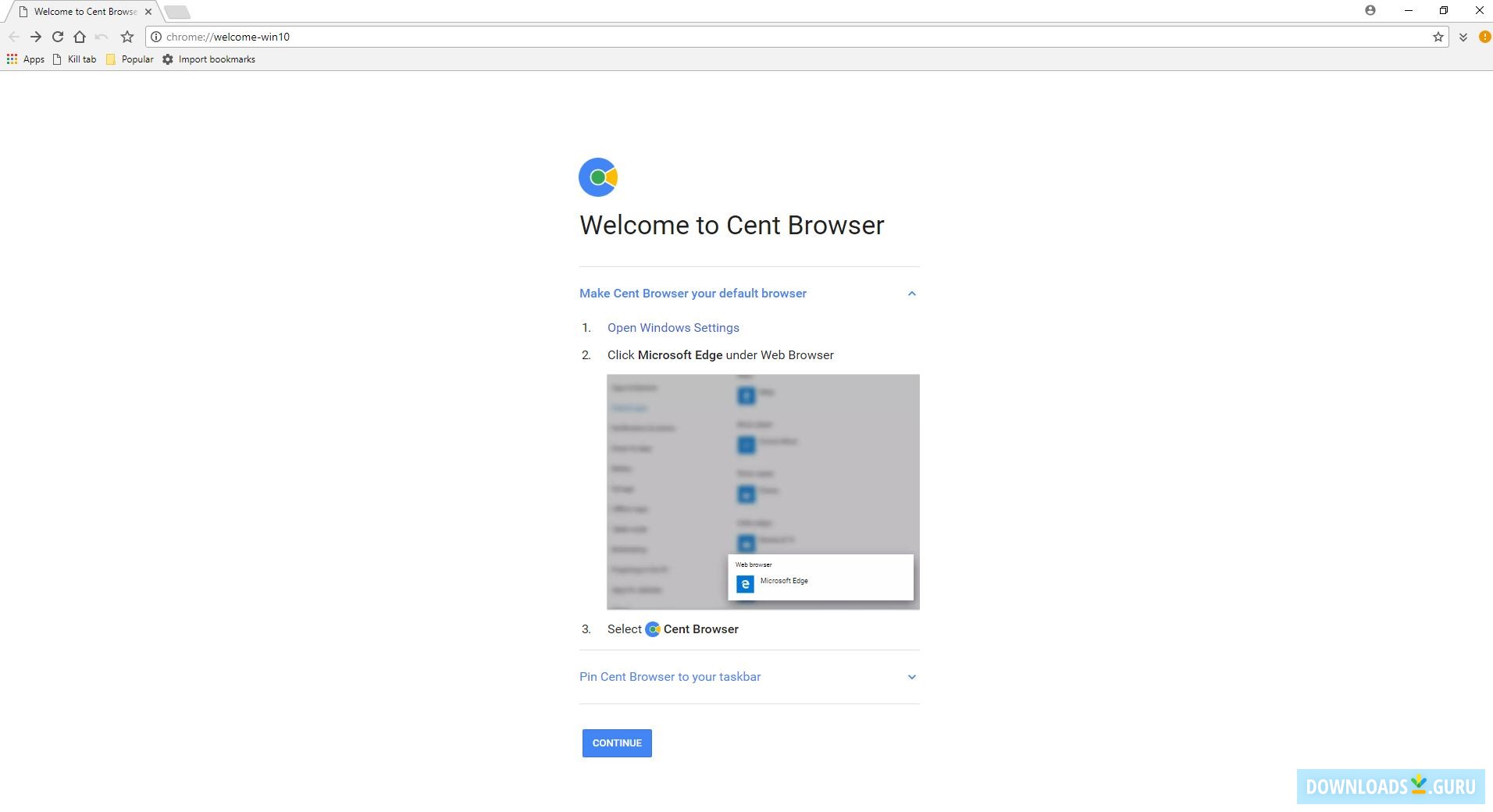This screenshot has height=812, width=1493.
Task: Click the Kill tab bookmark
Action: 74,59
